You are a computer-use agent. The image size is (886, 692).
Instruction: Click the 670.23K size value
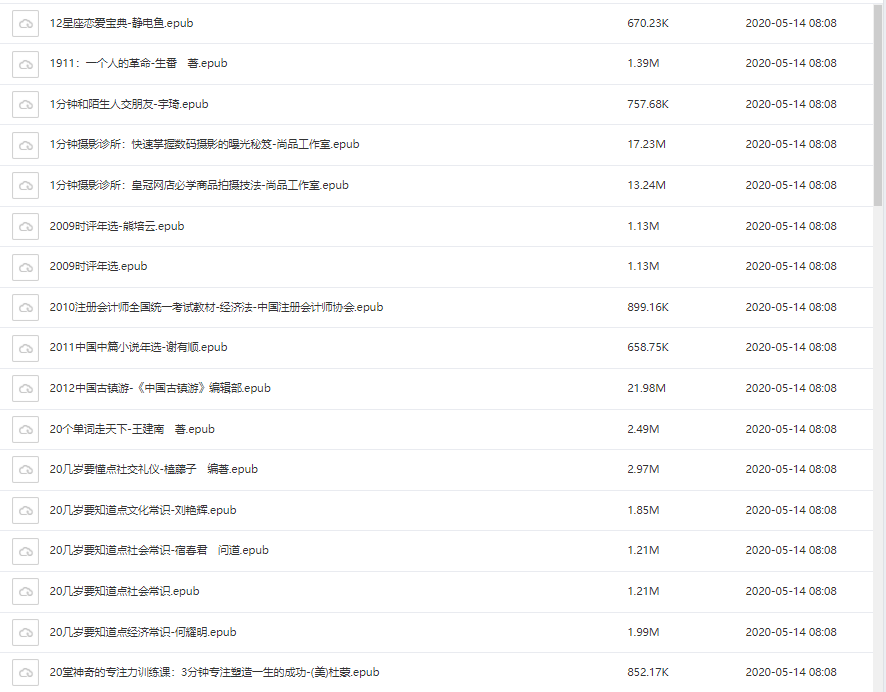click(x=648, y=23)
